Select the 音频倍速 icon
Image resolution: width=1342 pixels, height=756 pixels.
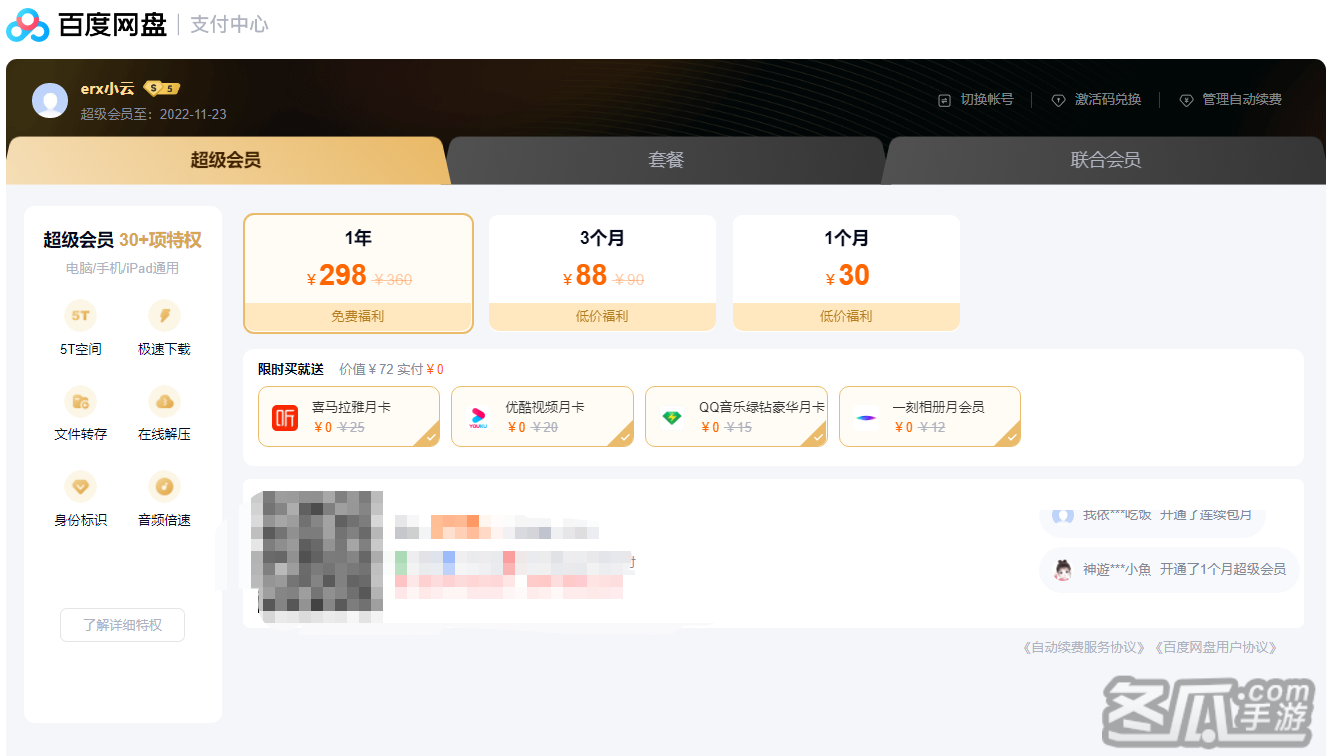[x=164, y=487]
